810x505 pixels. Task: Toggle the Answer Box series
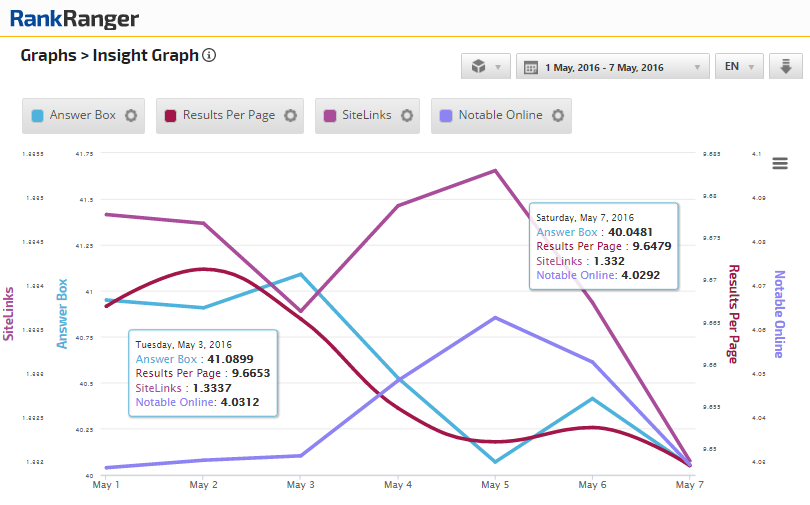(82, 115)
